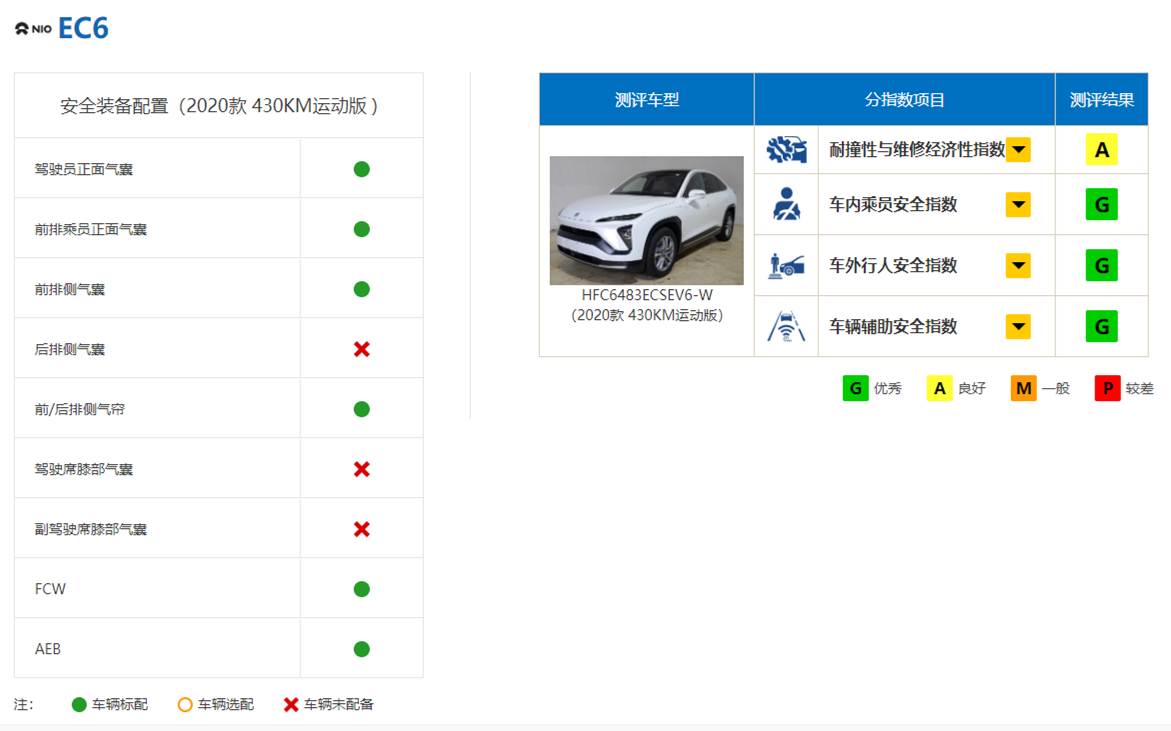
Task: Click the yellow A result for 耐撞性与维修经济性指数
Action: [1102, 150]
